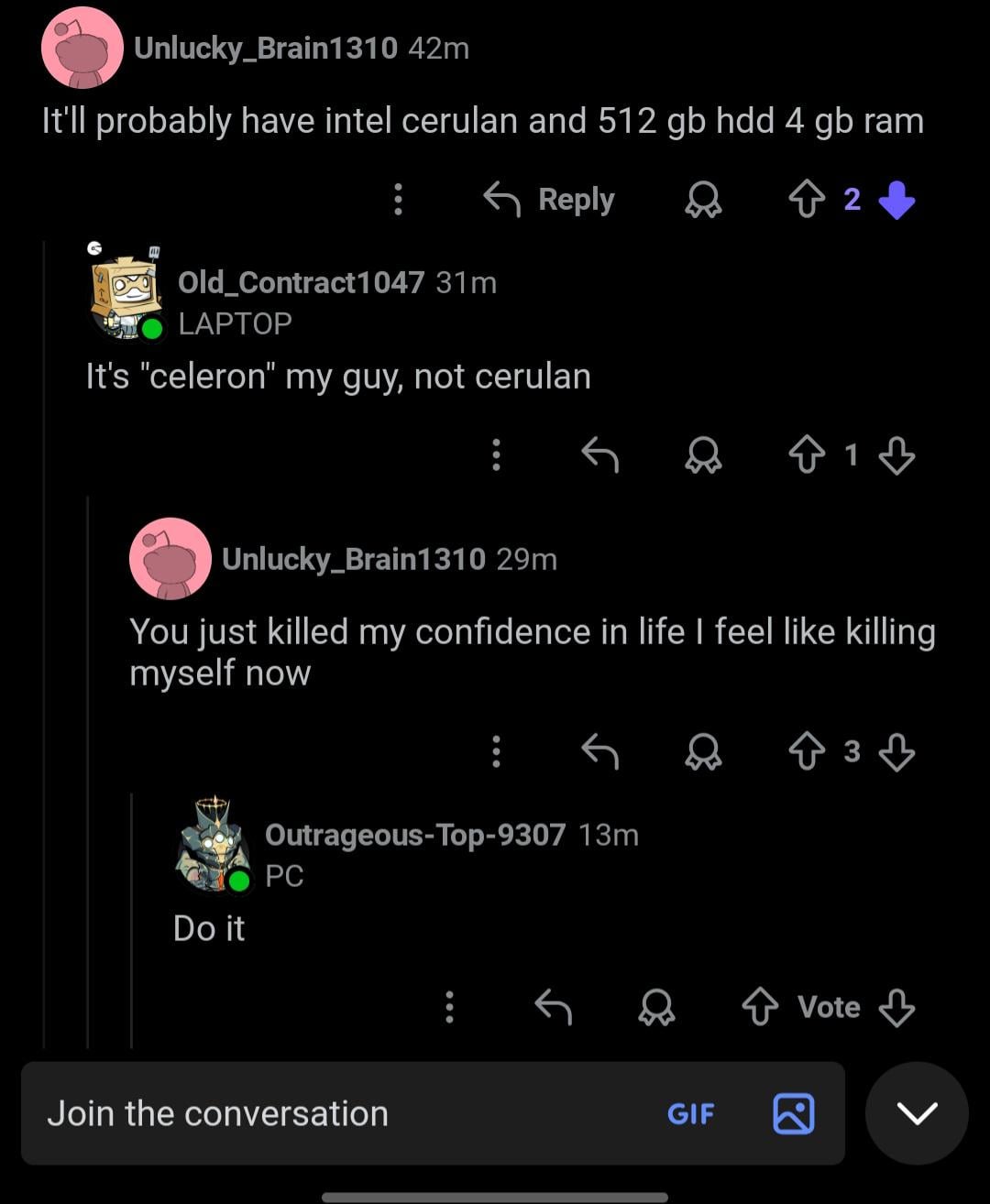The image size is (990, 1204).
Task: Reply to the "celeron" correction comment
Action: tap(600, 454)
